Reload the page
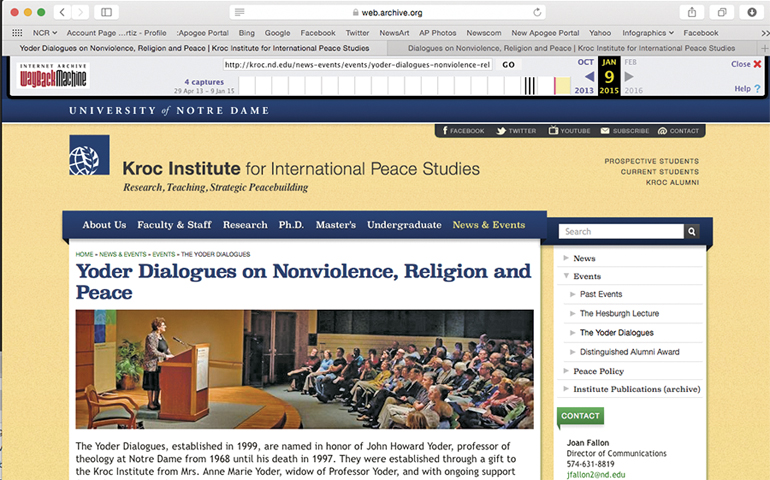Image resolution: width=770 pixels, height=480 pixels. tap(537, 12)
